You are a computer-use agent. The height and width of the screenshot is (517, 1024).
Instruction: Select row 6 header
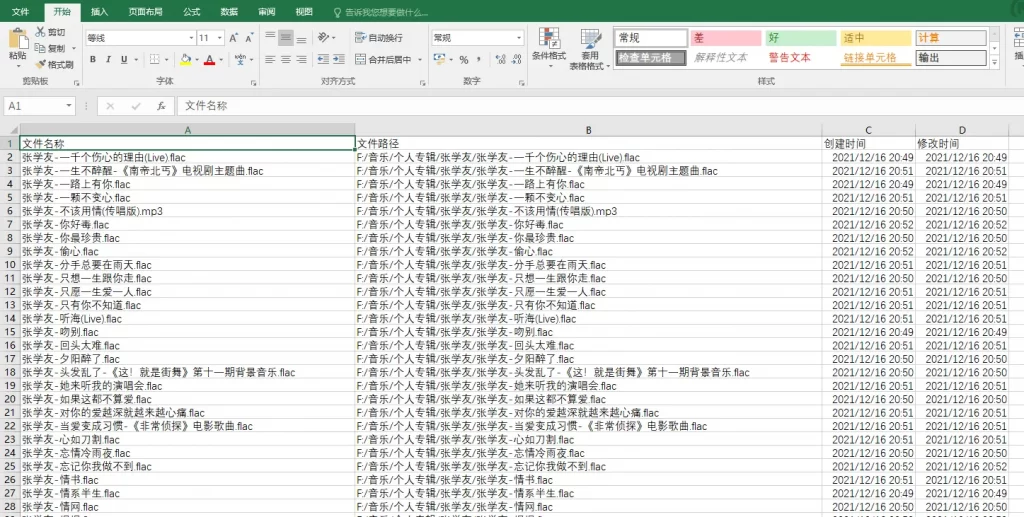tap(10, 211)
